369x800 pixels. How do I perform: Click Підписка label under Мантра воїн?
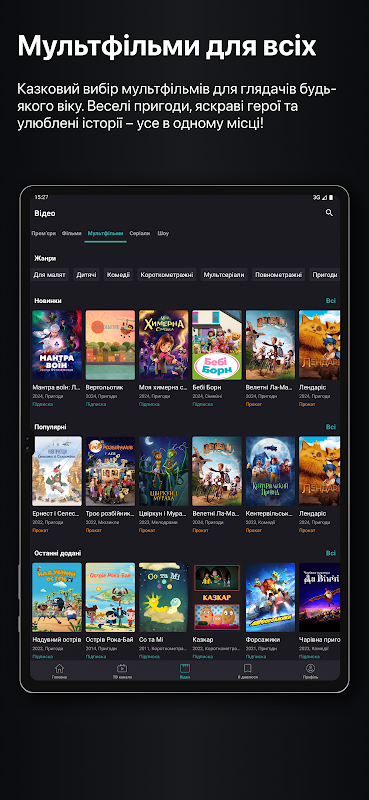click(x=43, y=404)
